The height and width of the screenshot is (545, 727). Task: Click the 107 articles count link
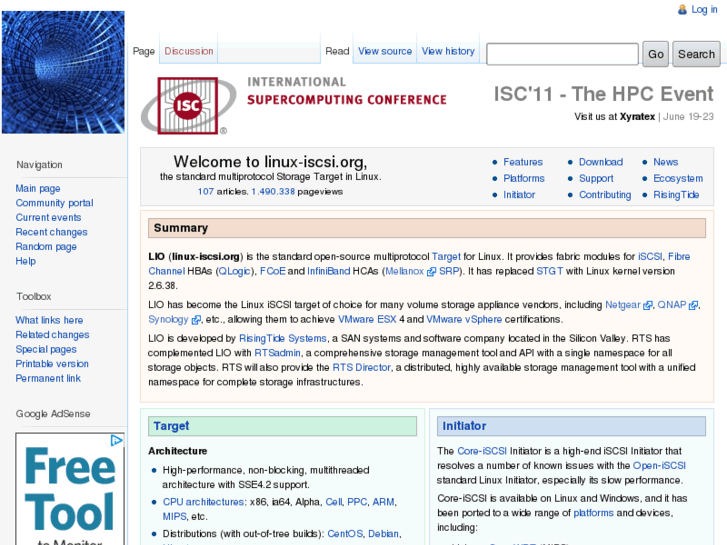(x=206, y=192)
